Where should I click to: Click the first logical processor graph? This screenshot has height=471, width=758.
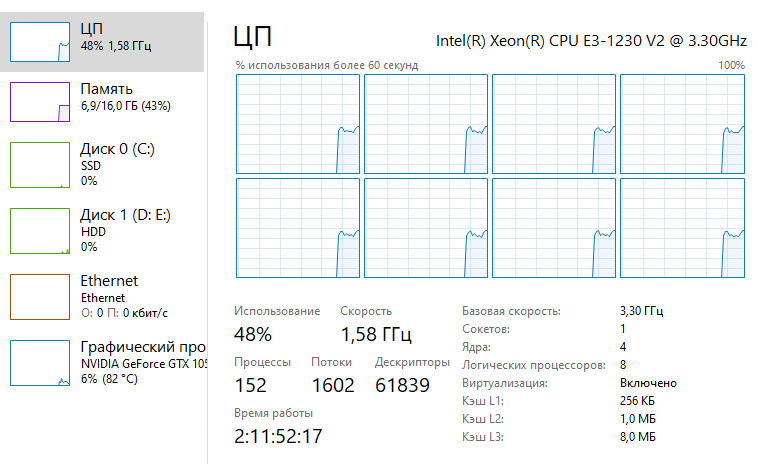point(298,124)
